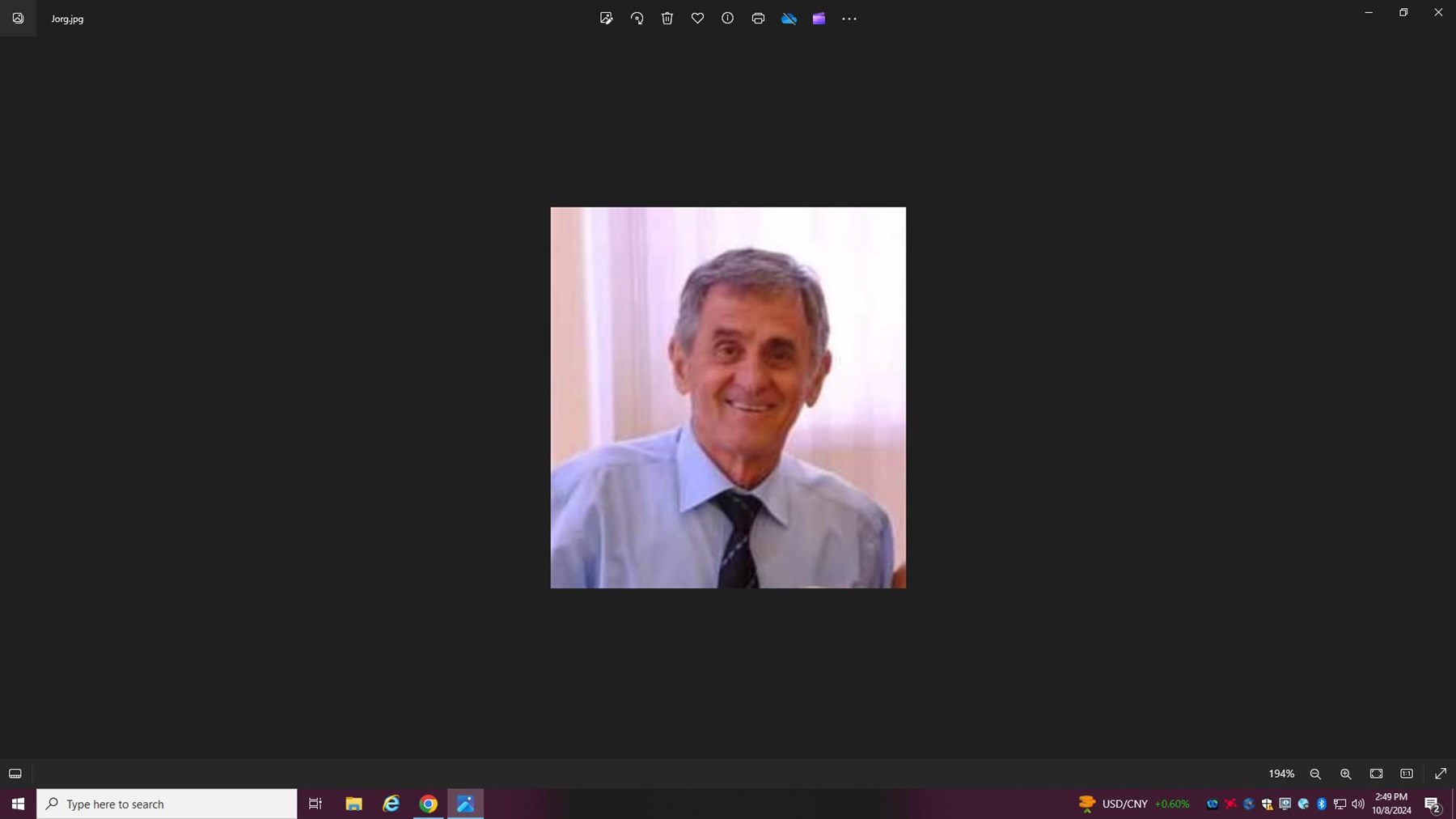This screenshot has height=819, width=1456.
Task: Mark the photo as favorite with the heart
Action: pyautogui.click(x=697, y=19)
